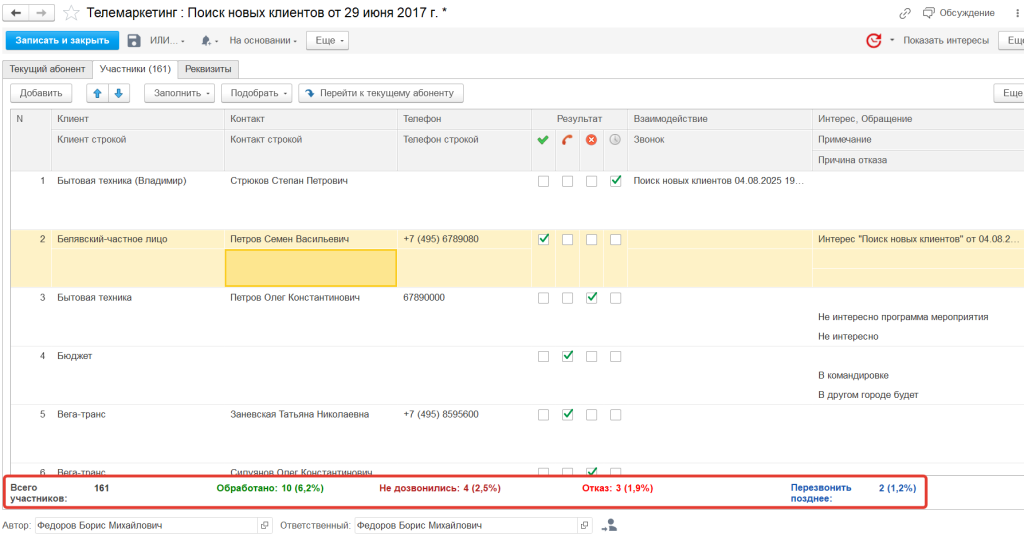Expand the Заполнить dropdown
Image resolution: width=1024 pixels, height=536 pixels.
[x=180, y=93]
